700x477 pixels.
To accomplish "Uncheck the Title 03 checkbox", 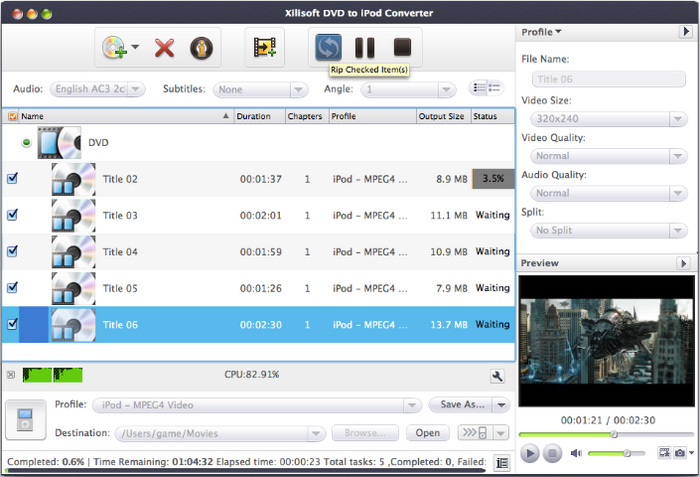I will [x=12, y=215].
